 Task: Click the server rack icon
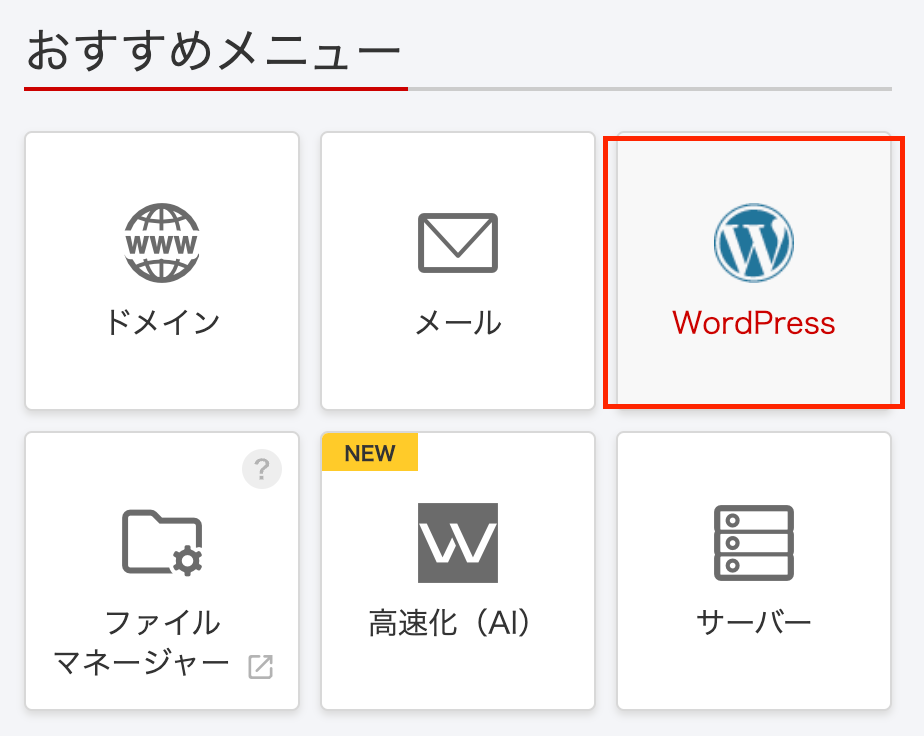coord(754,543)
